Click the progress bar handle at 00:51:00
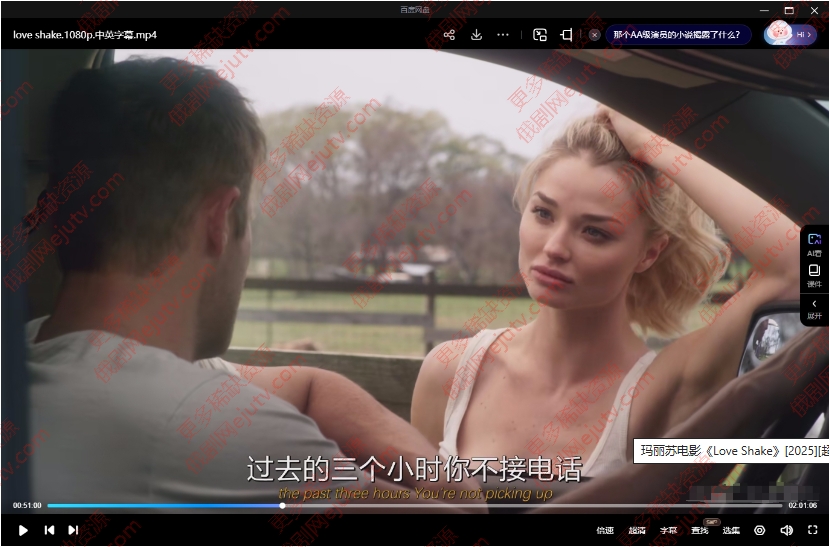 [x=282, y=506]
